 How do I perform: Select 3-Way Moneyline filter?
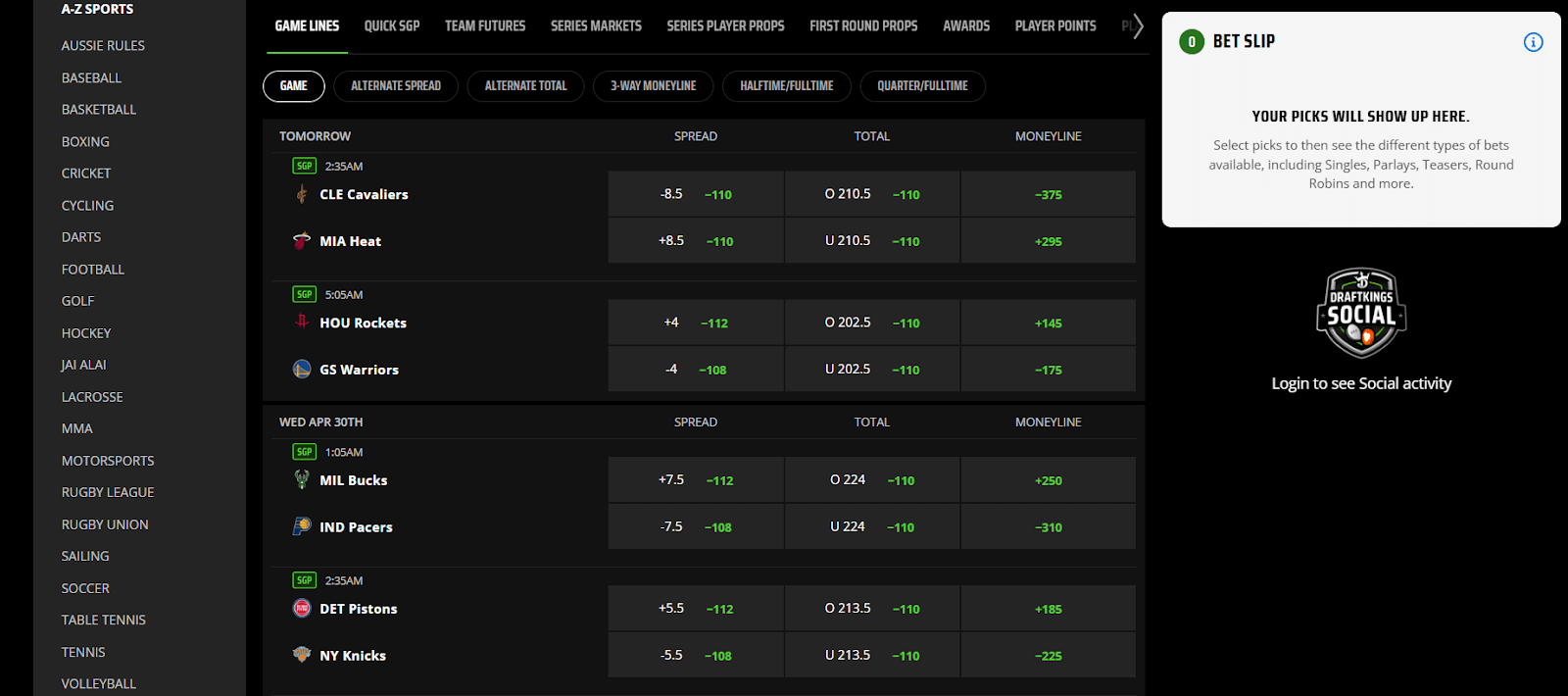pos(654,86)
